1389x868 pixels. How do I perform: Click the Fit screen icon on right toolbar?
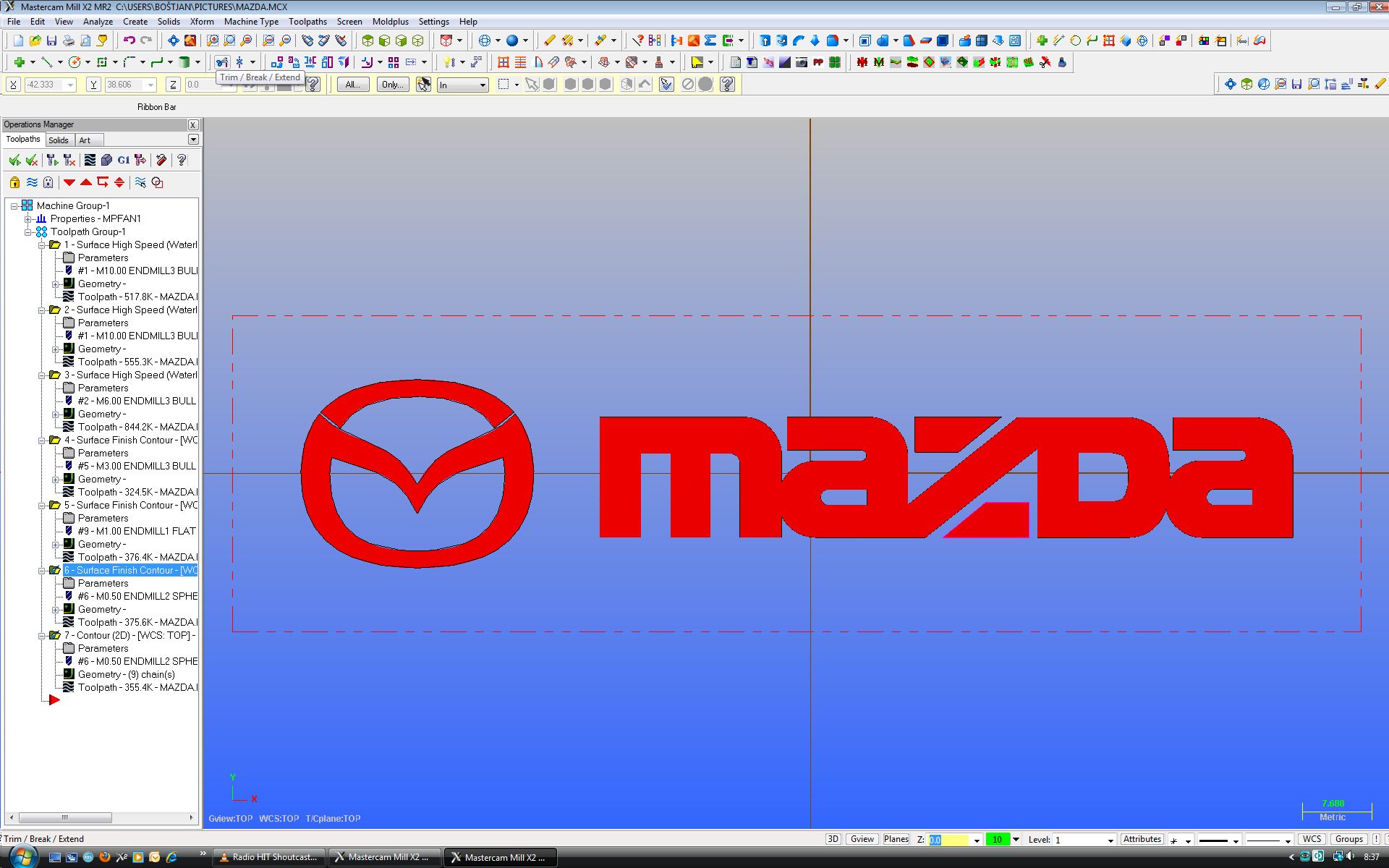(x=1230, y=84)
